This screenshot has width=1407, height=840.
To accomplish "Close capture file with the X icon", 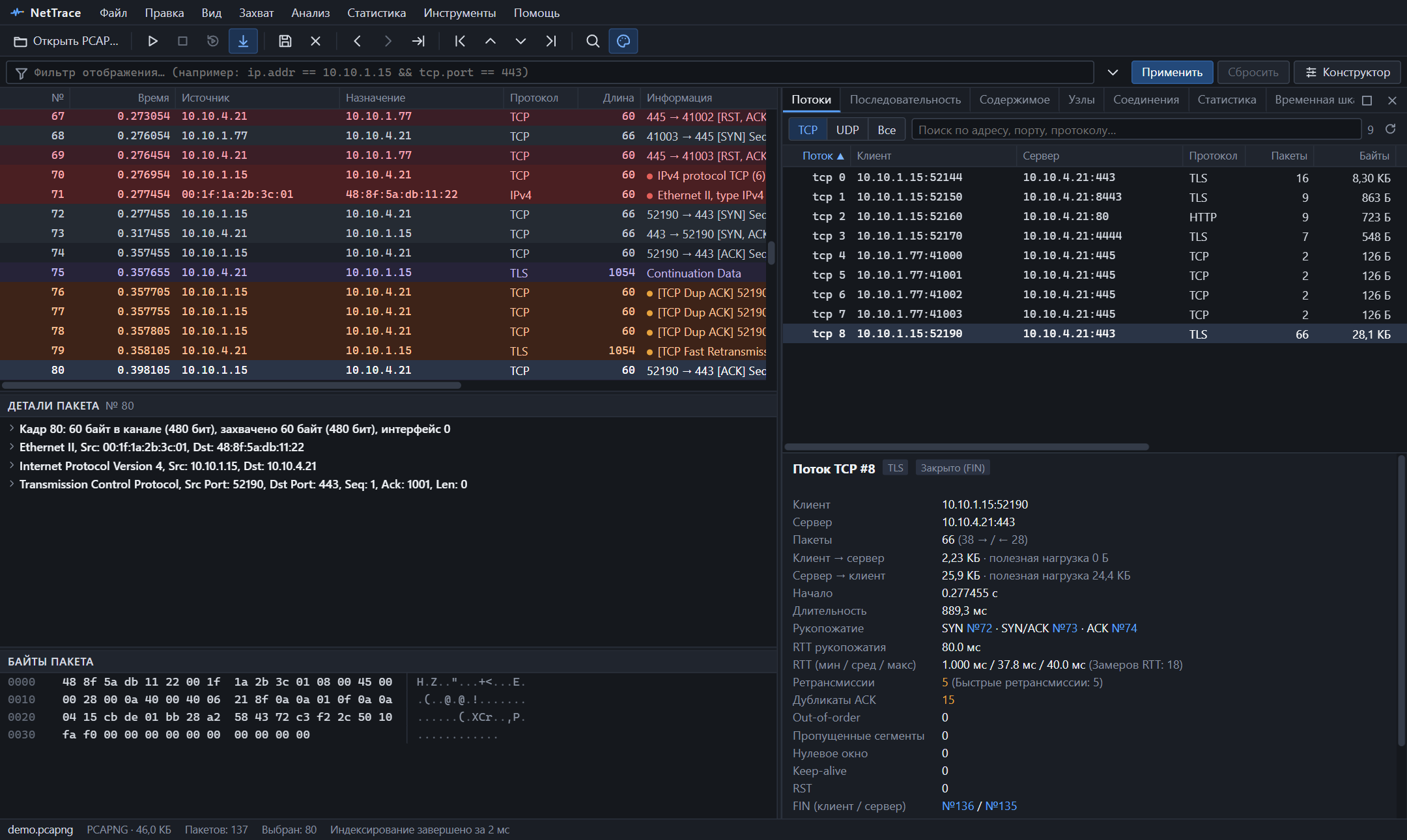I will 315,41.
